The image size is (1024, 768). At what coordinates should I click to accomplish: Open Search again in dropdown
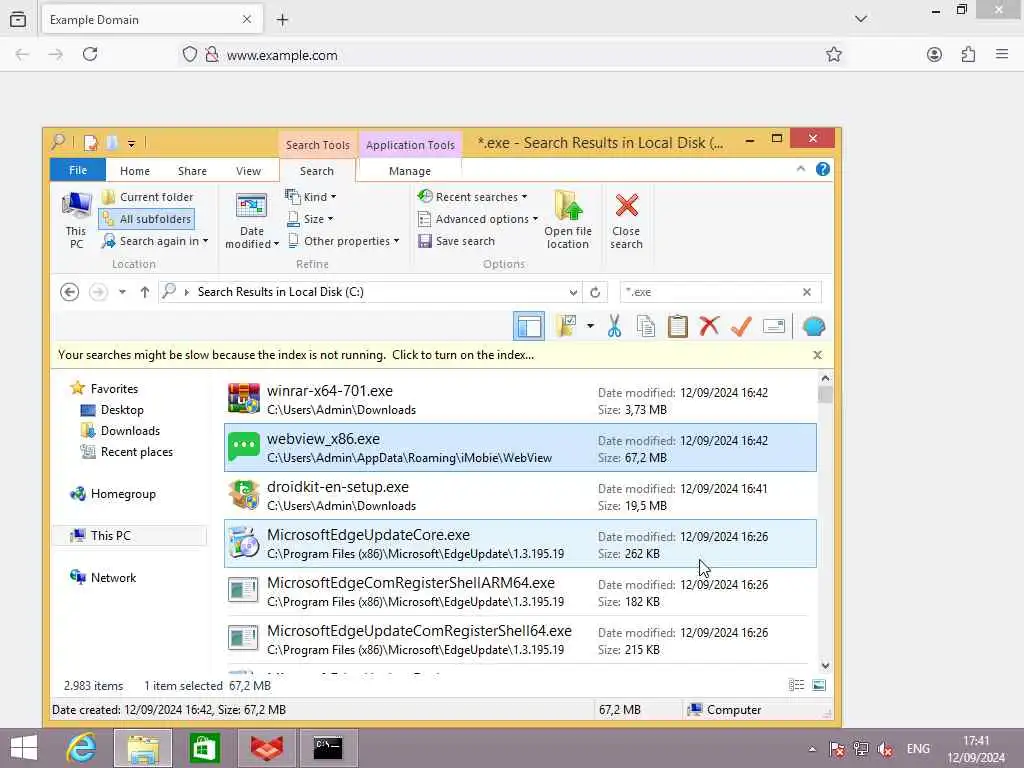click(x=155, y=241)
